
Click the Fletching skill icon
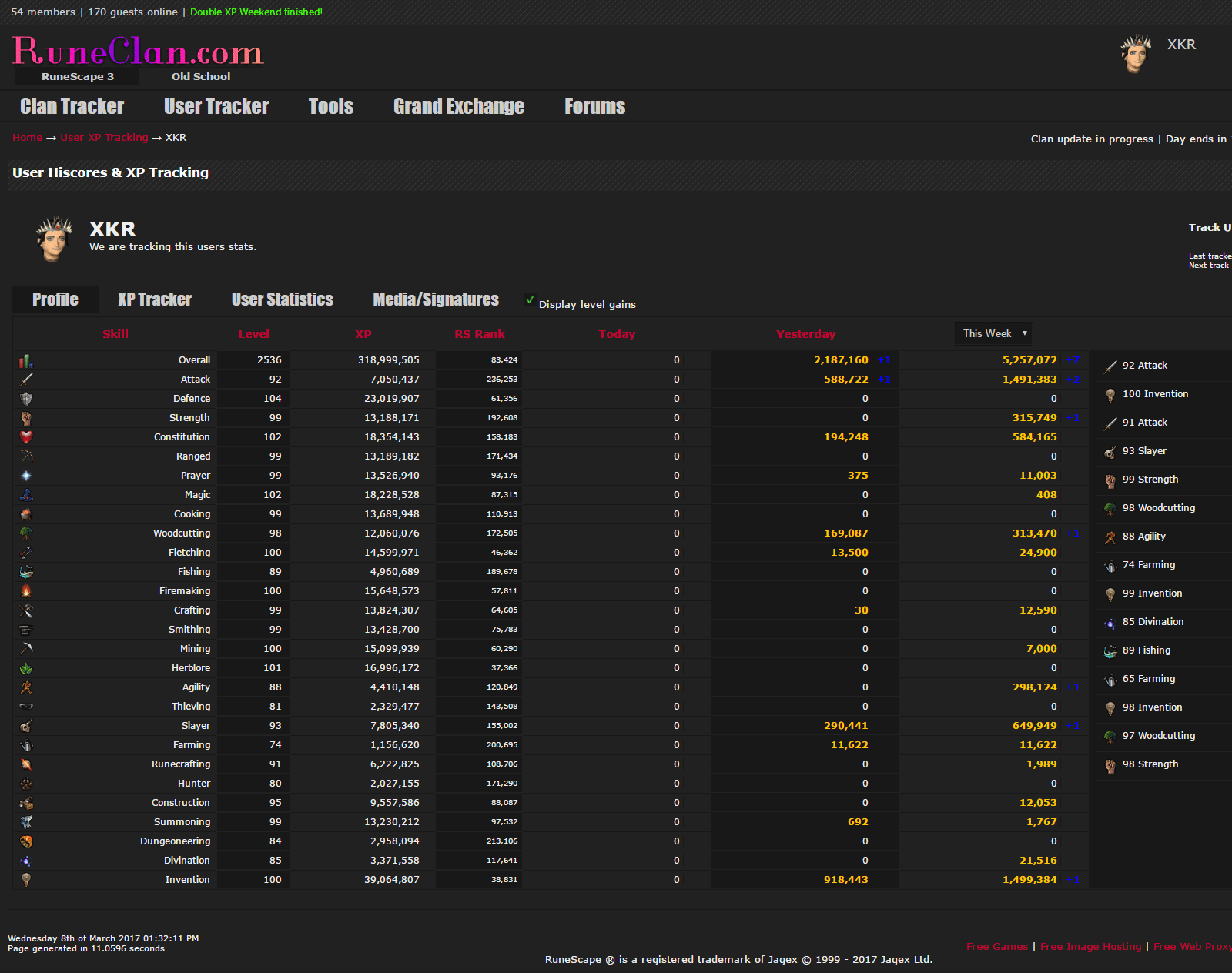click(x=26, y=553)
